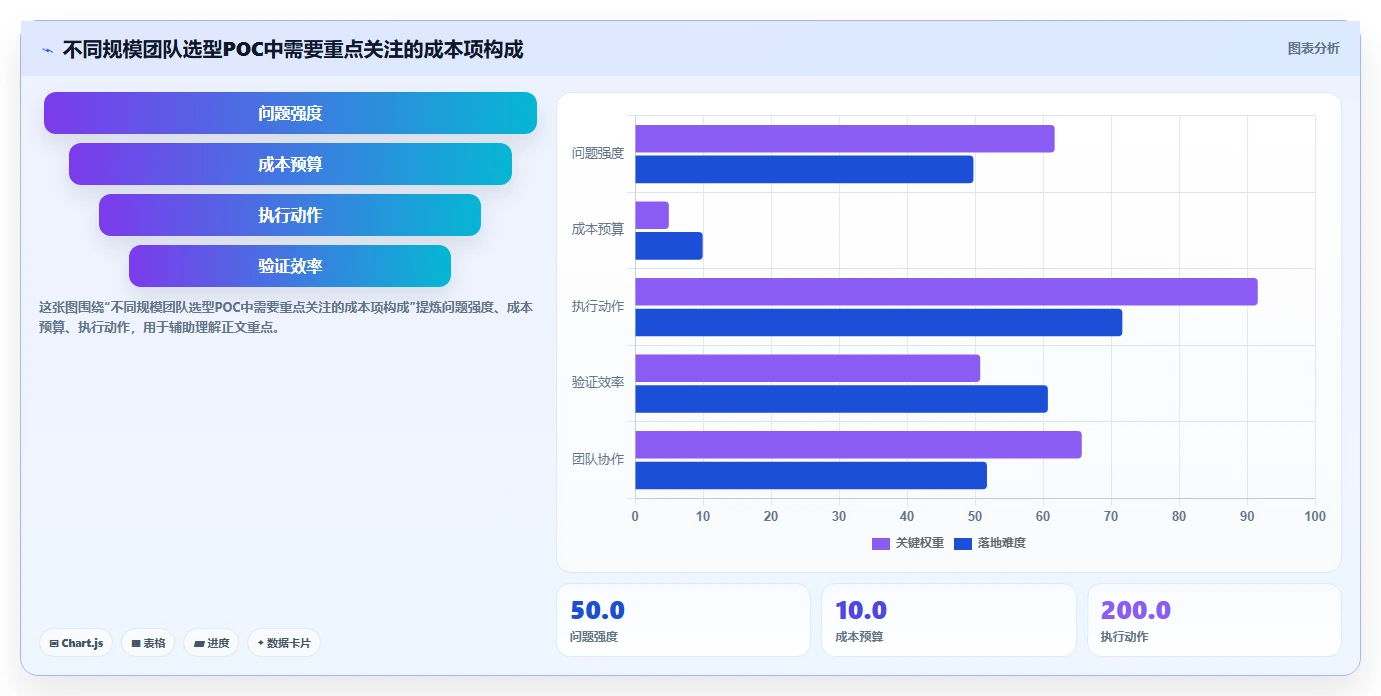
Task: Click the x-axis tick label 0
Action: pos(635,516)
